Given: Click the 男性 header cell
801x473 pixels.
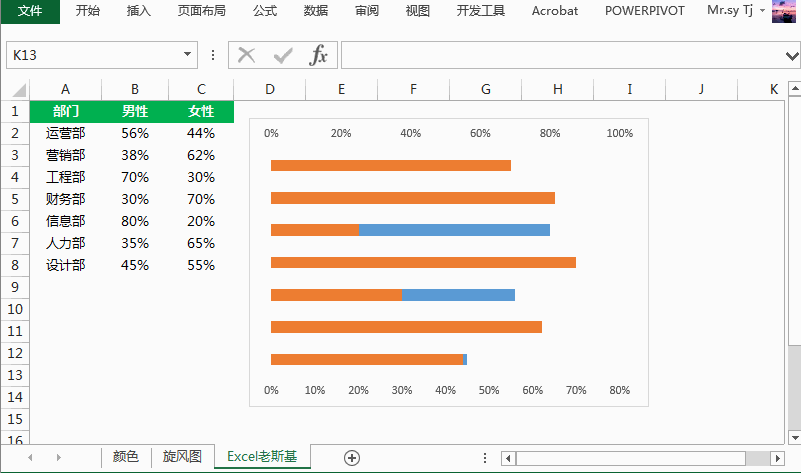Looking at the screenshot, I should click(x=135, y=111).
